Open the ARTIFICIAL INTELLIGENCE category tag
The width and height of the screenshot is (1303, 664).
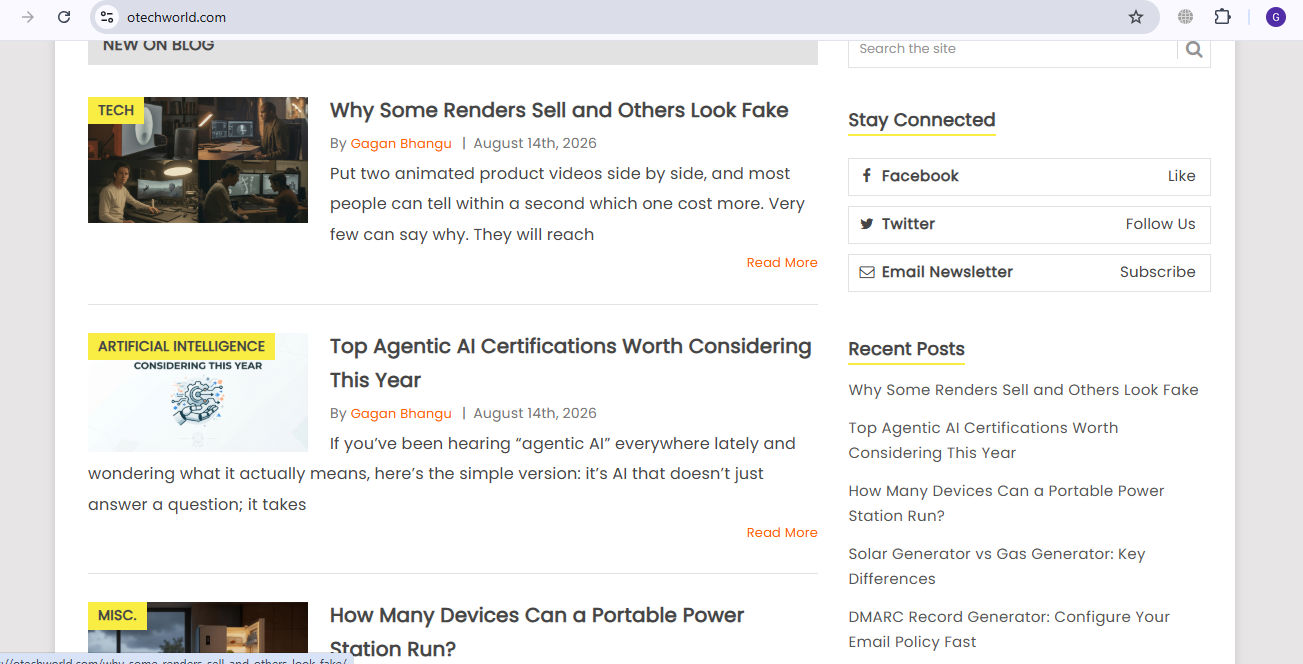coord(181,346)
